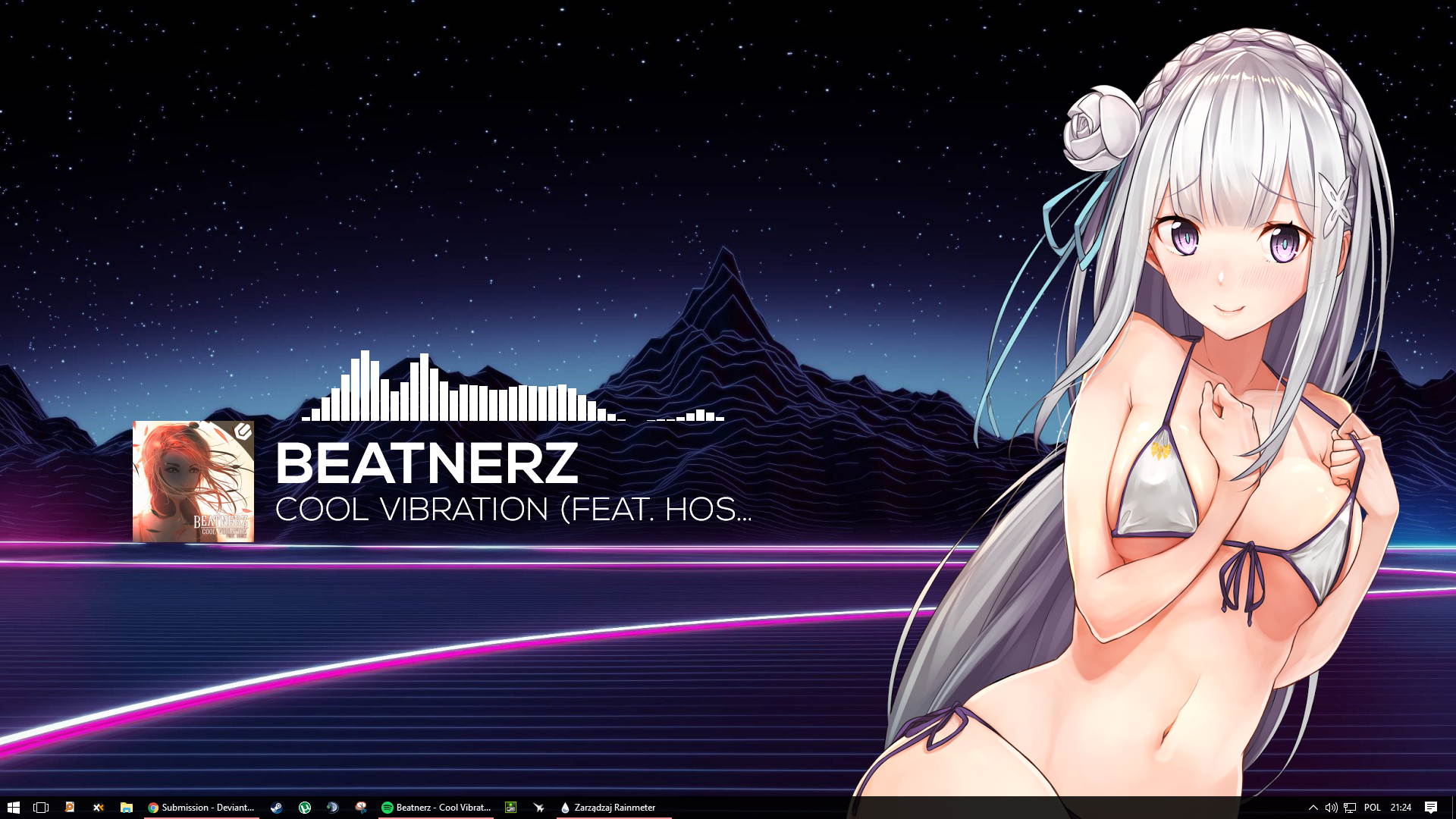Click the audio visualizer bars
This screenshot has height=819, width=1456.
pos(513,386)
